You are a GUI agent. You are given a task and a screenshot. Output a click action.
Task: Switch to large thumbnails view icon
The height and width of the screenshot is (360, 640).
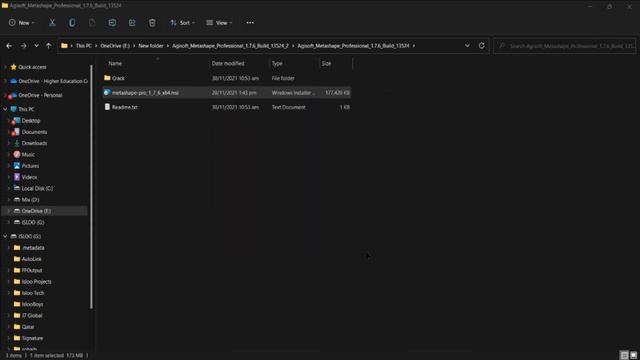[x=633, y=356]
